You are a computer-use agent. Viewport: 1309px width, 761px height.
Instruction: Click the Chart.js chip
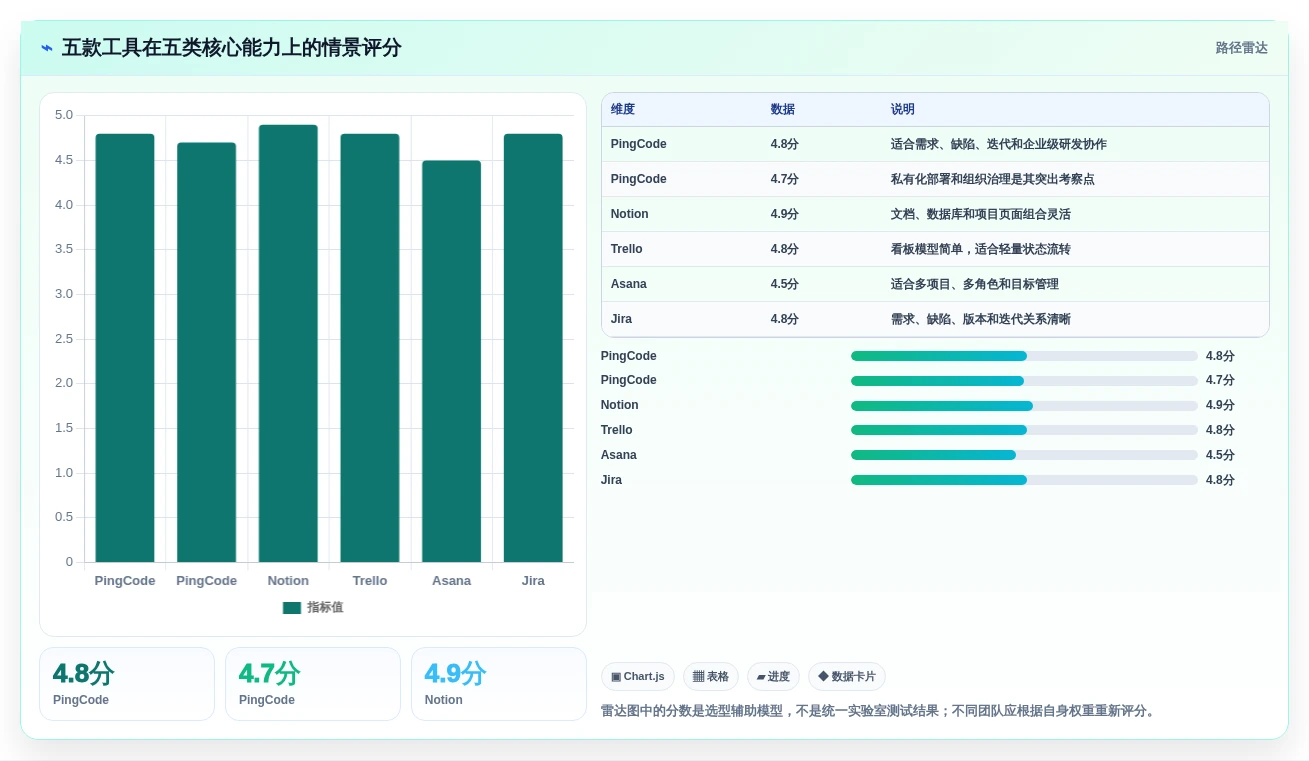tap(638, 677)
